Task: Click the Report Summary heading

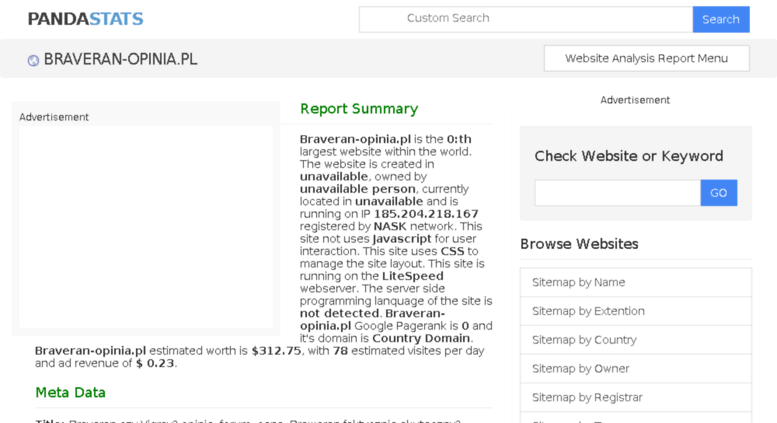Action: pos(359,109)
